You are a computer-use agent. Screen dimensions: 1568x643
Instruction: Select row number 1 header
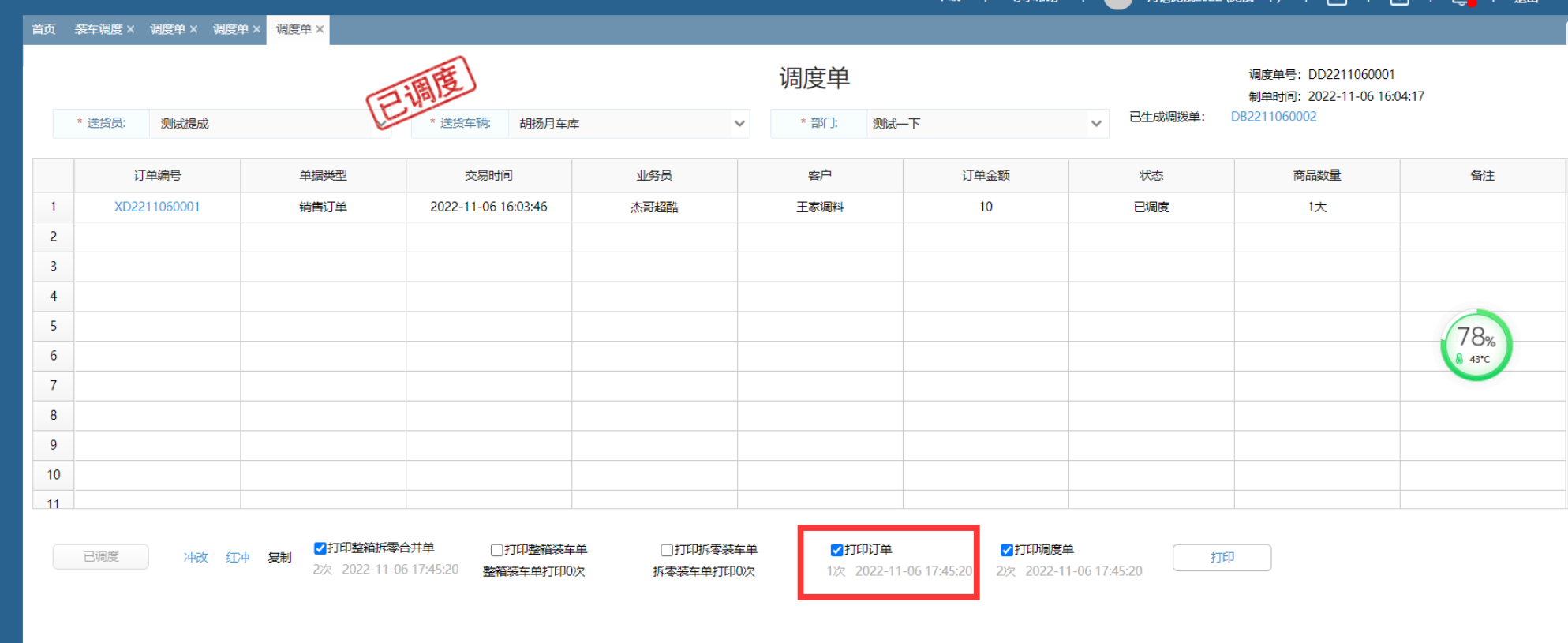click(54, 207)
